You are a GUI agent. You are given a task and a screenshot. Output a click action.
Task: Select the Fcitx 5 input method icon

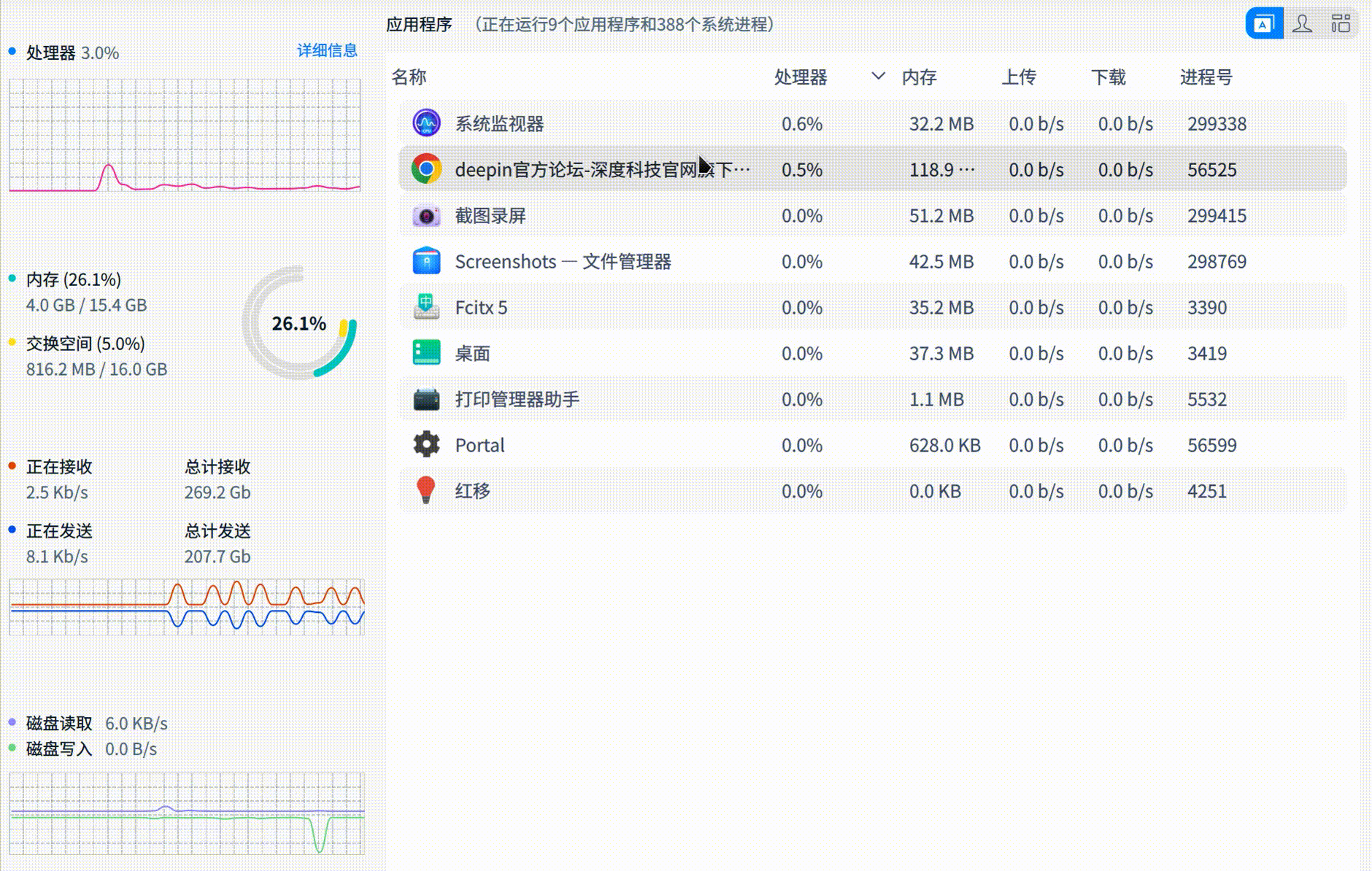pyautogui.click(x=425, y=307)
